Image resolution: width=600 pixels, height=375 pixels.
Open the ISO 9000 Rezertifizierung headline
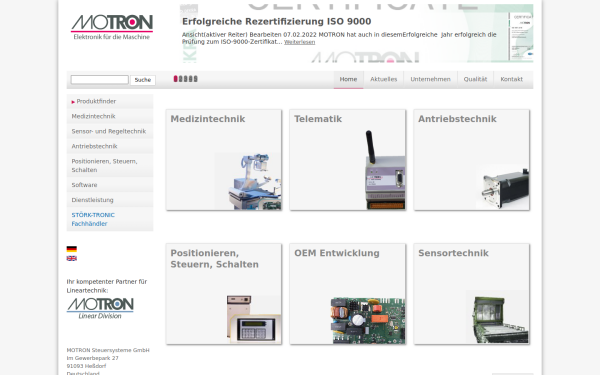point(277,21)
